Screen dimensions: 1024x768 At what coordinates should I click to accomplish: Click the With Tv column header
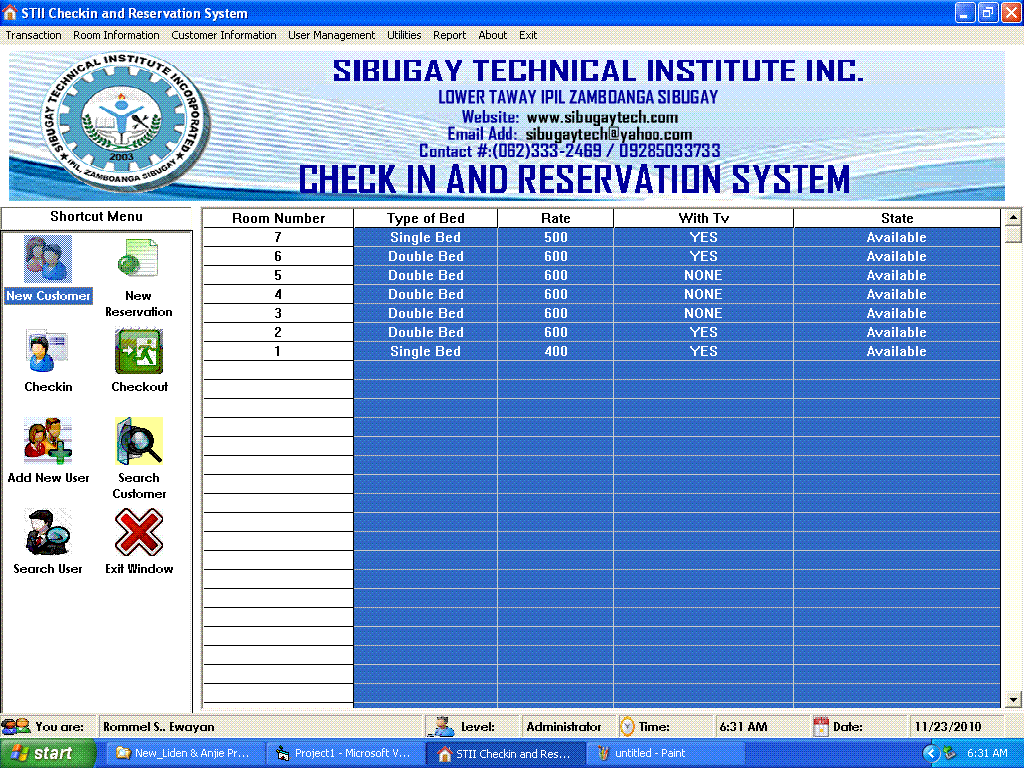point(703,218)
